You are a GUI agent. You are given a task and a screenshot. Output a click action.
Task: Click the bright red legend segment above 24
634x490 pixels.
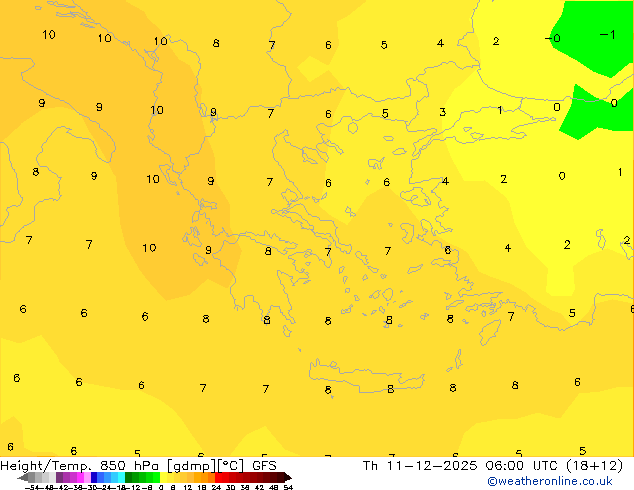[218, 478]
